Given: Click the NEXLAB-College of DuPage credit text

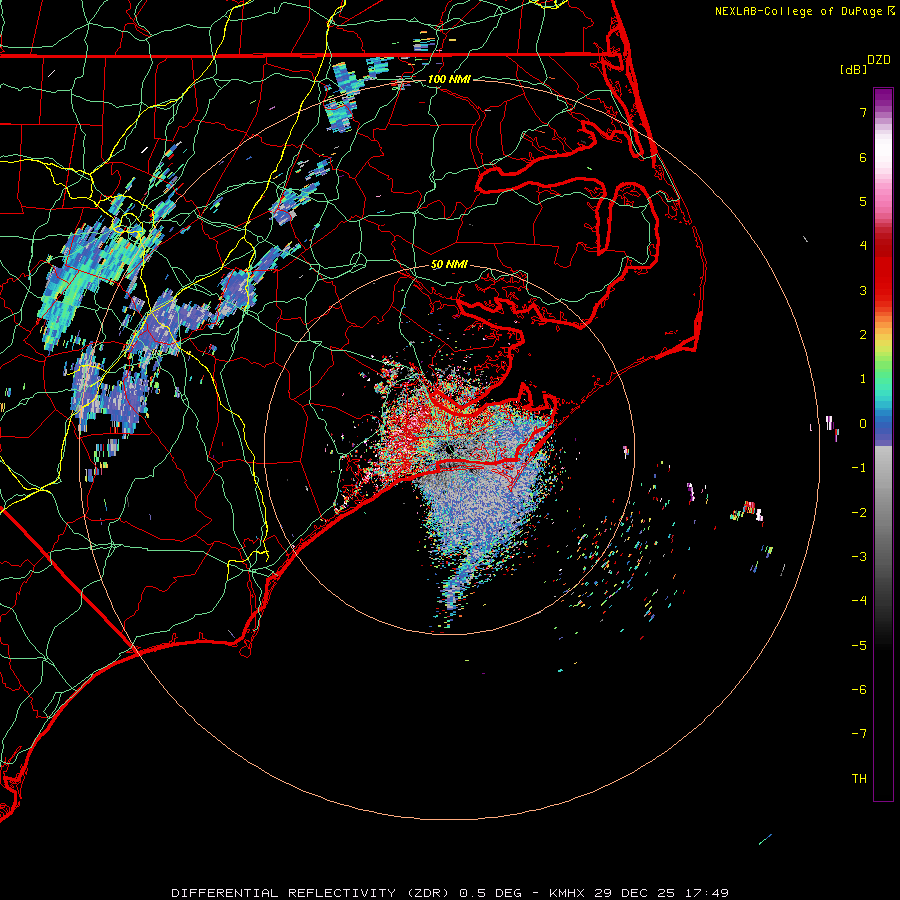Looking at the screenshot, I should tap(800, 11).
